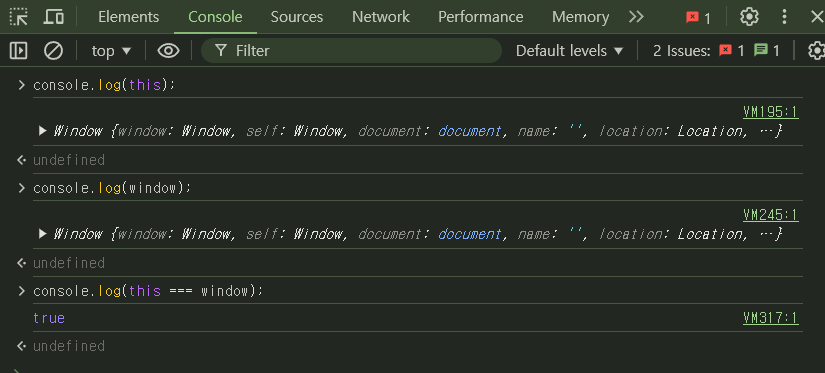Click undefined result below VM245:1 output

click(x=69, y=263)
